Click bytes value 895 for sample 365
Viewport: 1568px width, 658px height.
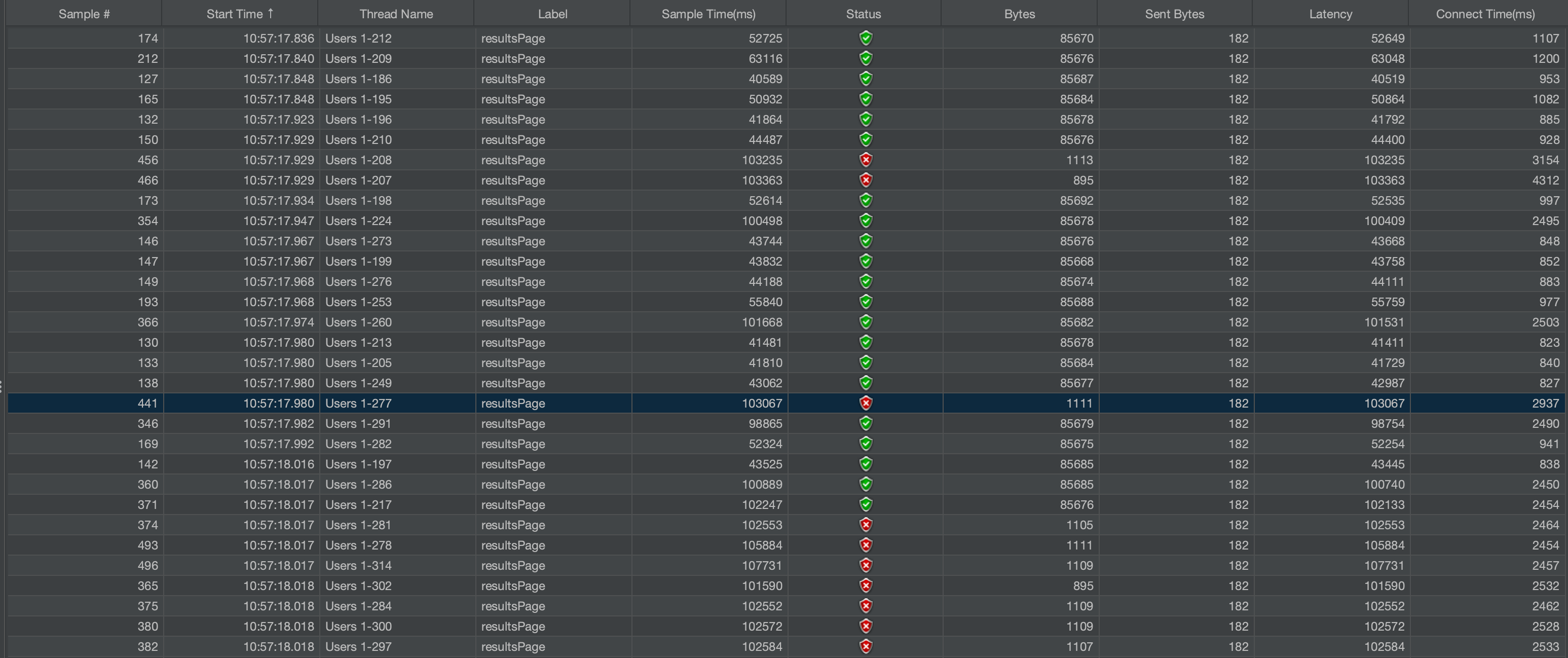click(x=1082, y=586)
